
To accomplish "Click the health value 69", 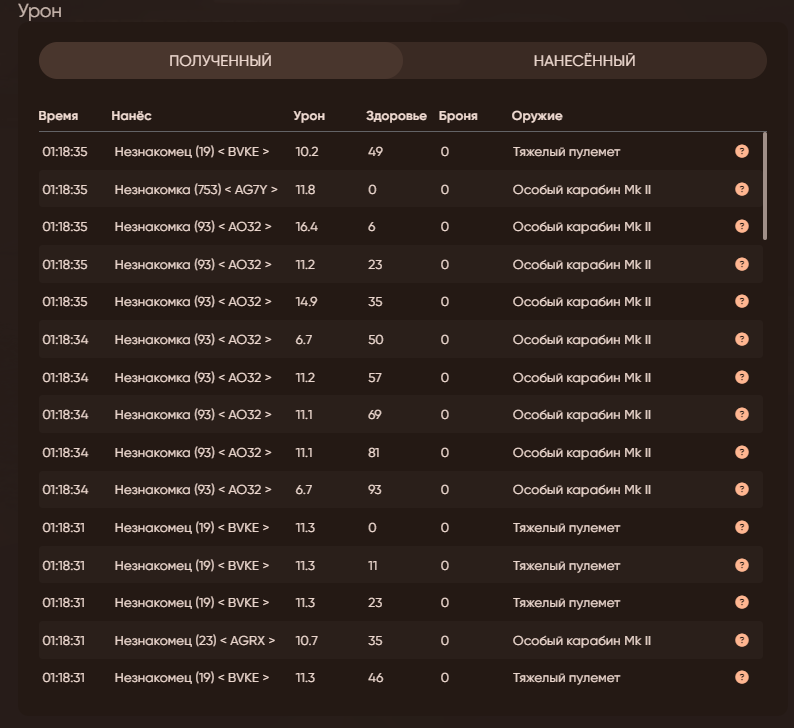I will (x=375, y=415).
